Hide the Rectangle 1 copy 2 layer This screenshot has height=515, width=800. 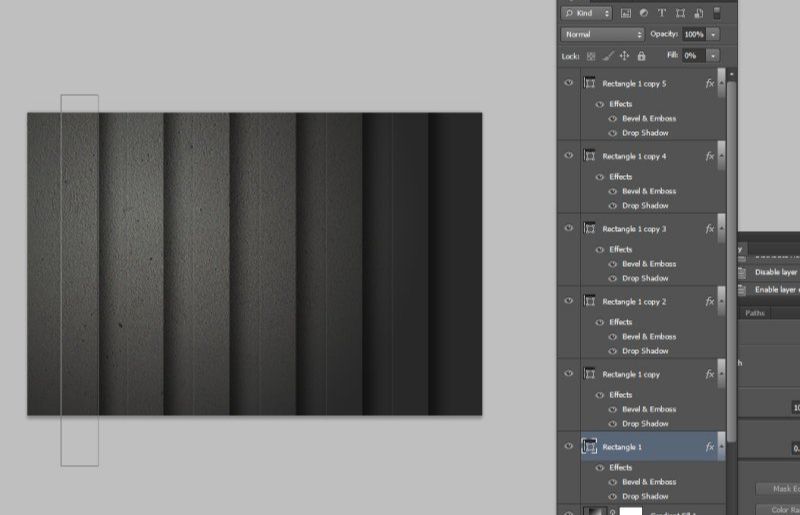(569, 301)
